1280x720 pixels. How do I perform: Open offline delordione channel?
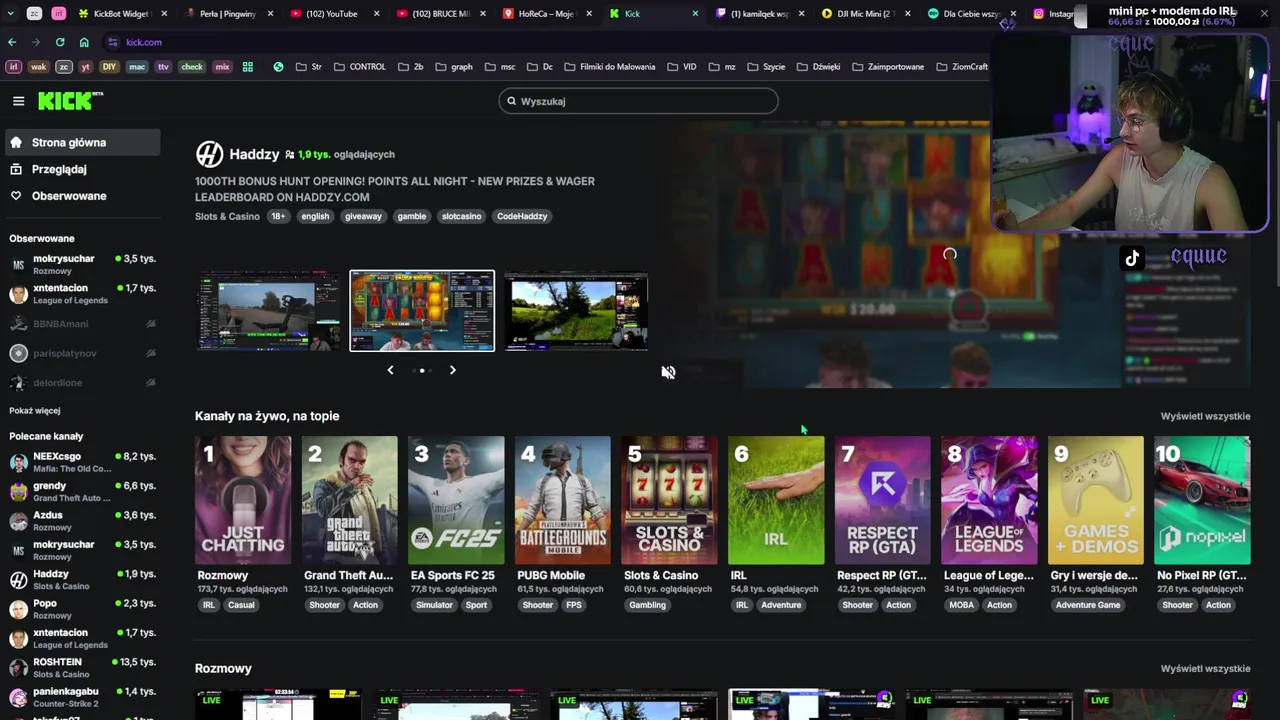pyautogui.click(x=82, y=383)
